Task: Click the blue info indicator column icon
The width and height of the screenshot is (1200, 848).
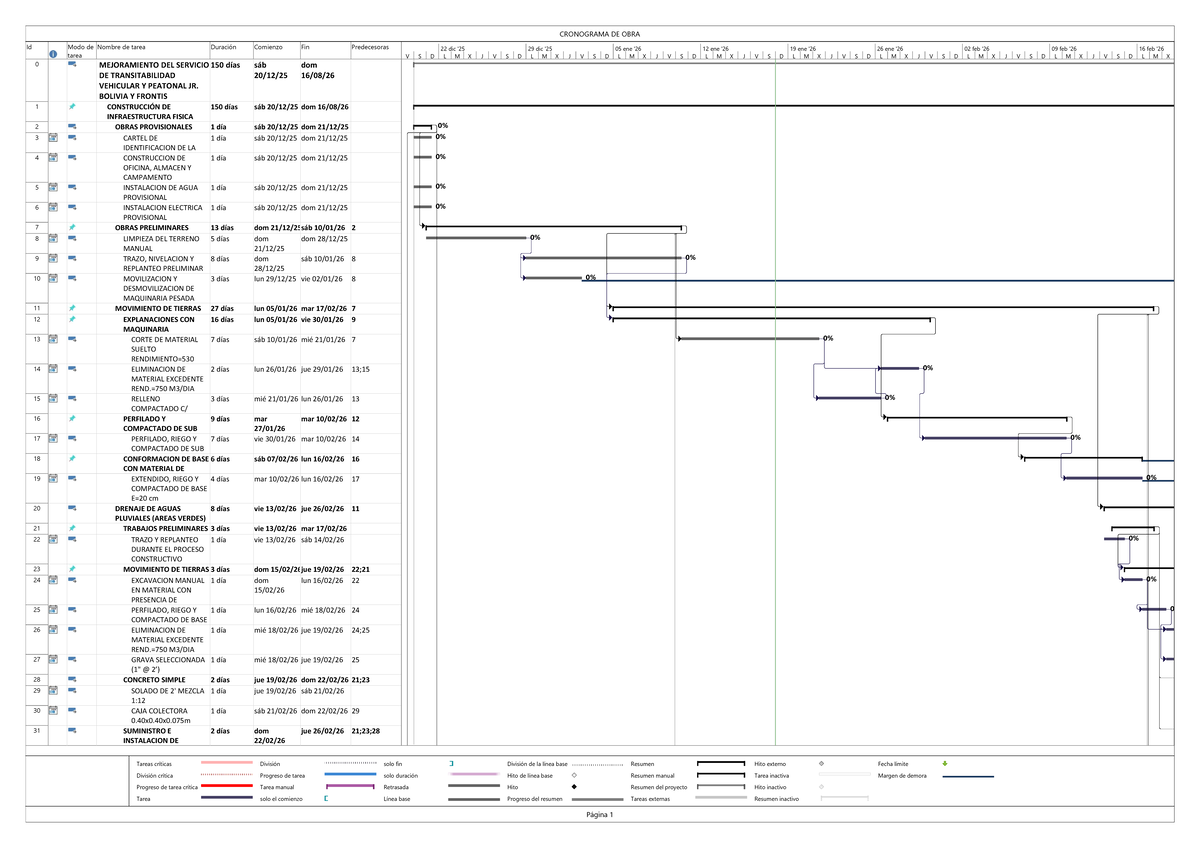Action: pyautogui.click(x=53, y=55)
